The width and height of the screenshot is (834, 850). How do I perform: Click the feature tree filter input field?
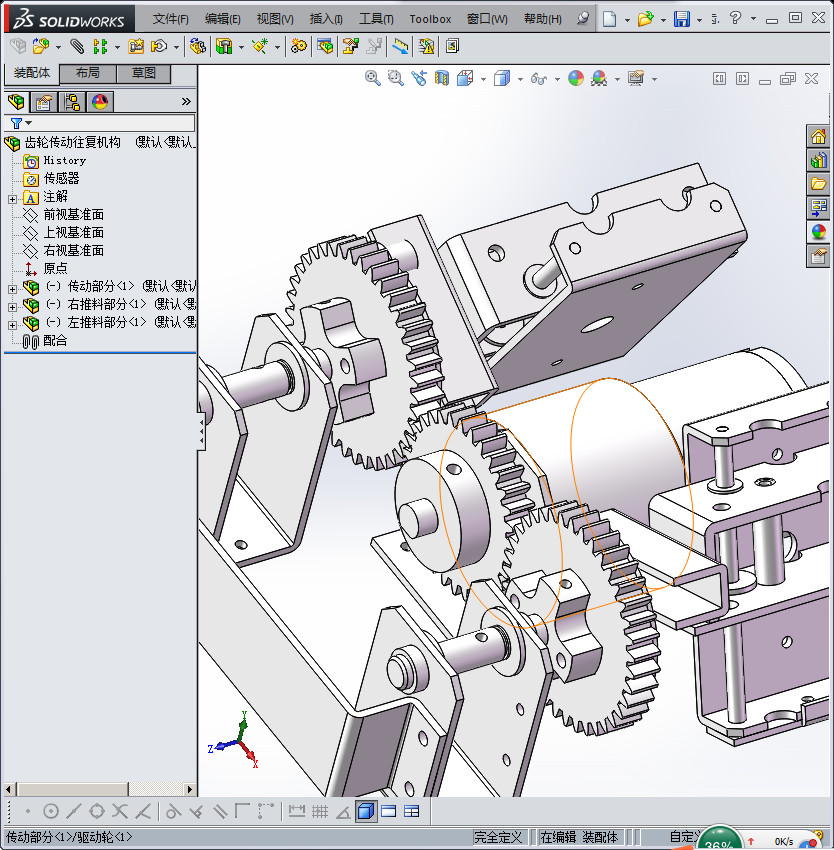tap(110, 123)
